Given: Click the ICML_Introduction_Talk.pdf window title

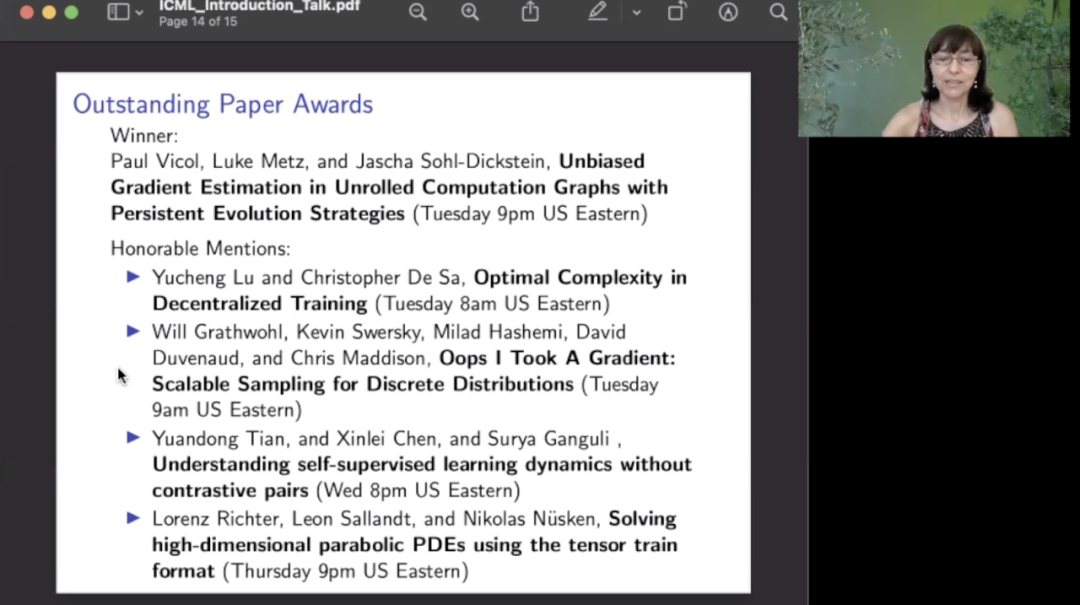Looking at the screenshot, I should tap(259, 6).
